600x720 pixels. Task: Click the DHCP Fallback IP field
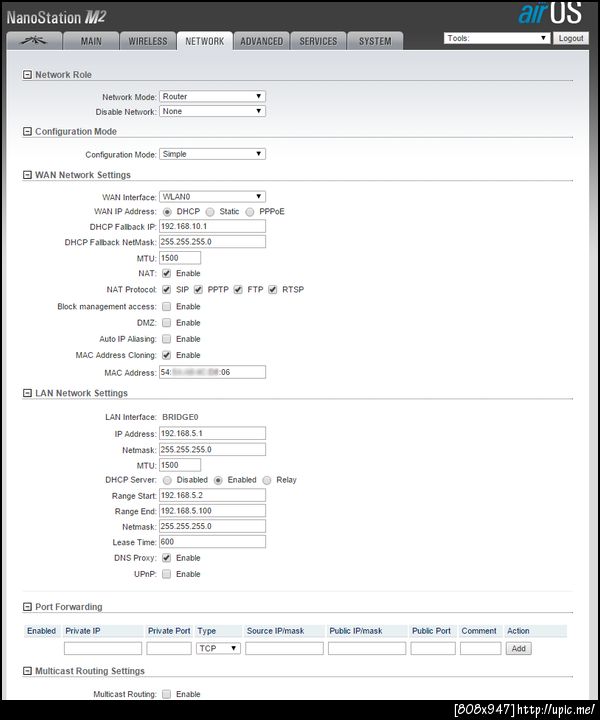[212, 226]
